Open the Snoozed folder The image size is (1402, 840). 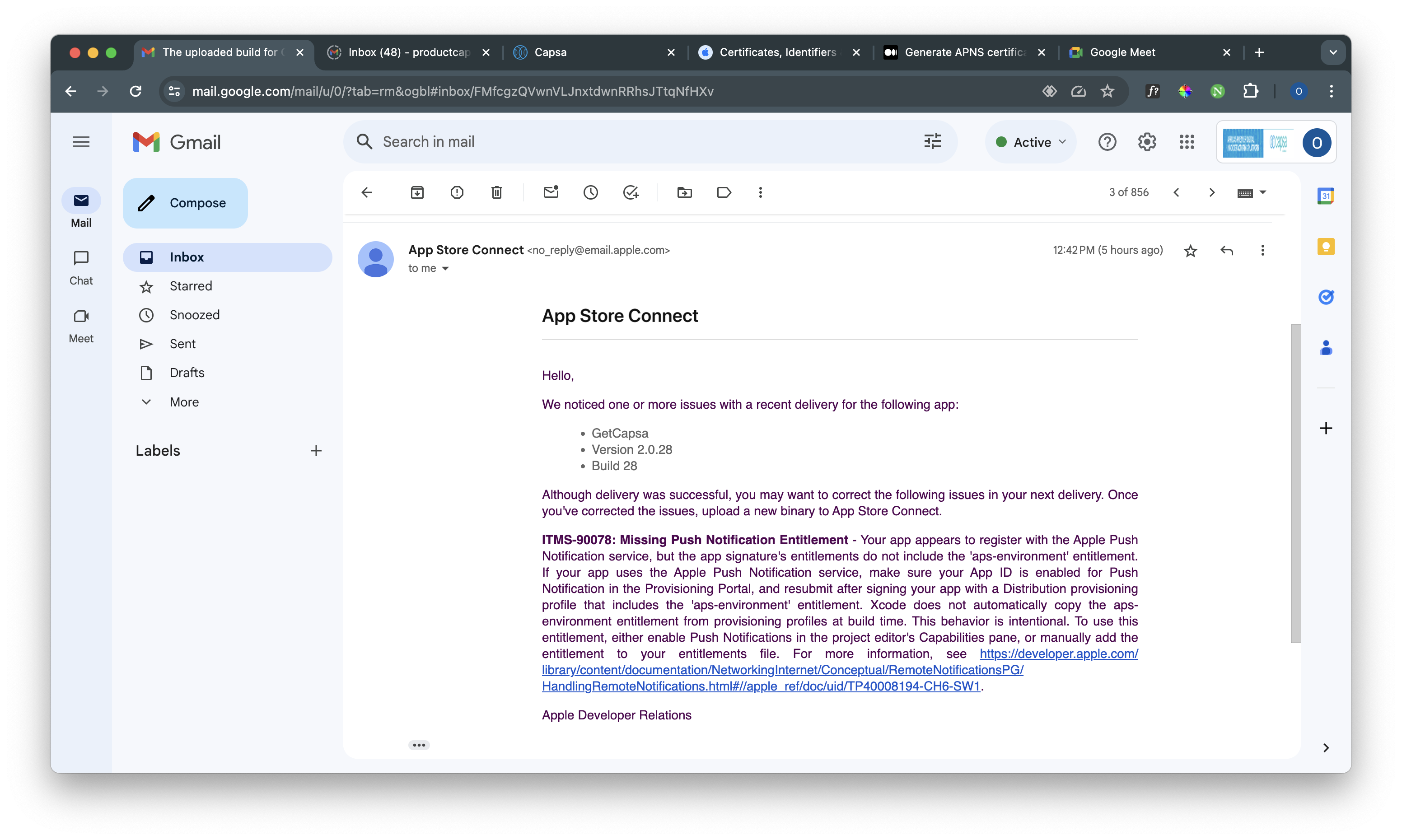pyautogui.click(x=227, y=315)
